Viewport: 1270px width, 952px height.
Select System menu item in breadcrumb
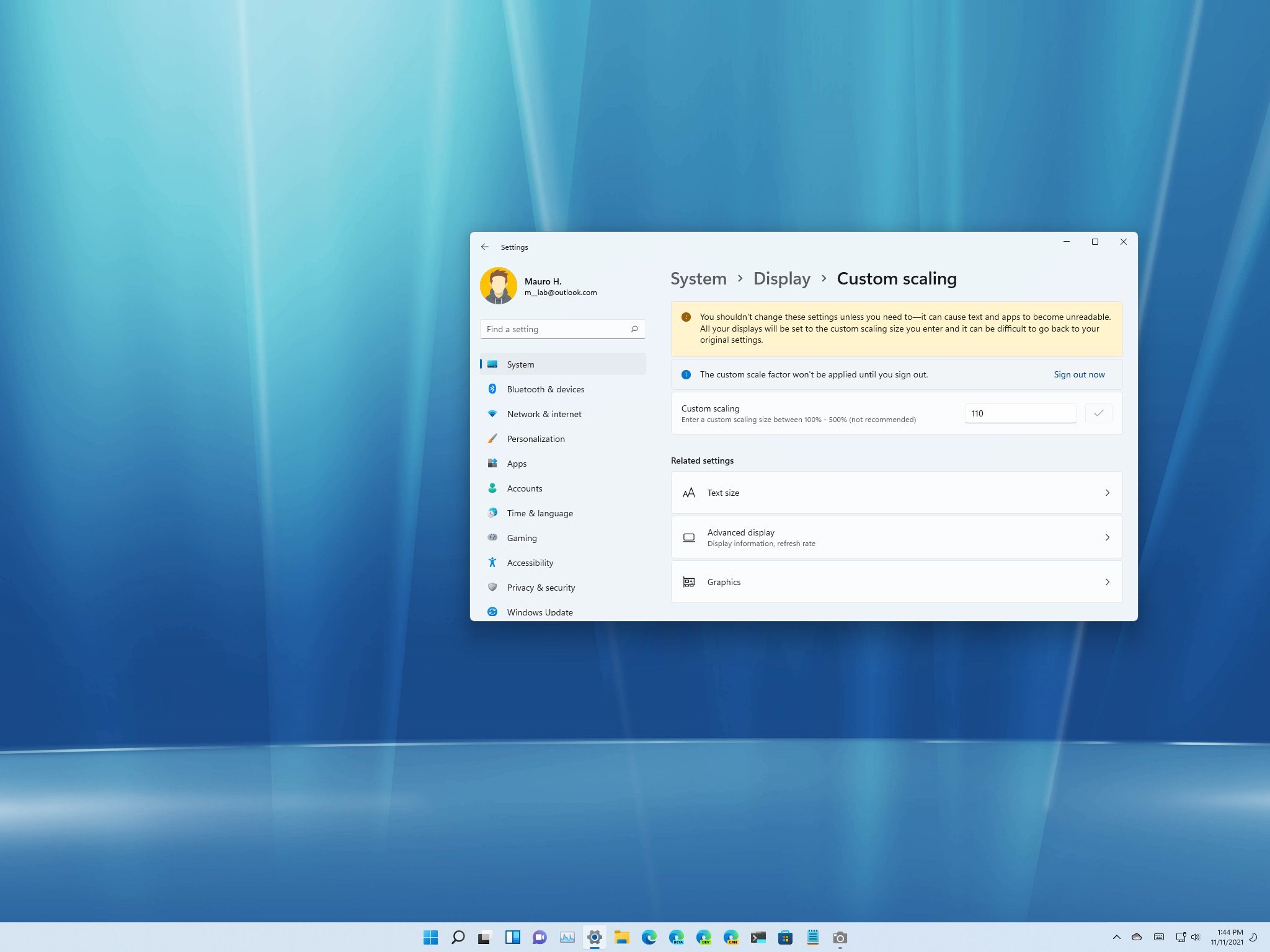697,279
